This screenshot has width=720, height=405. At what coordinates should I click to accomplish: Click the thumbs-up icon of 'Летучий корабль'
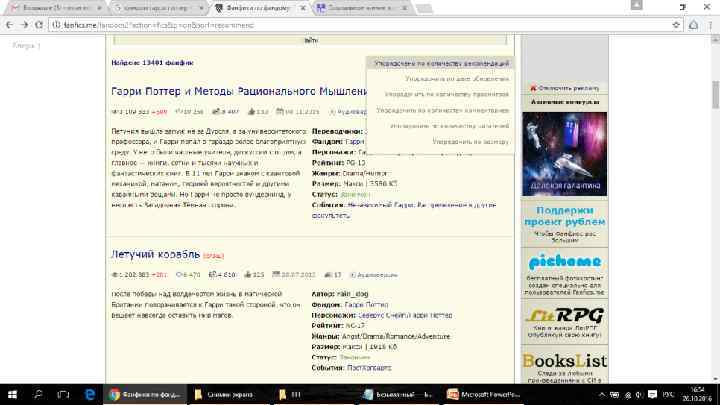click(248, 275)
